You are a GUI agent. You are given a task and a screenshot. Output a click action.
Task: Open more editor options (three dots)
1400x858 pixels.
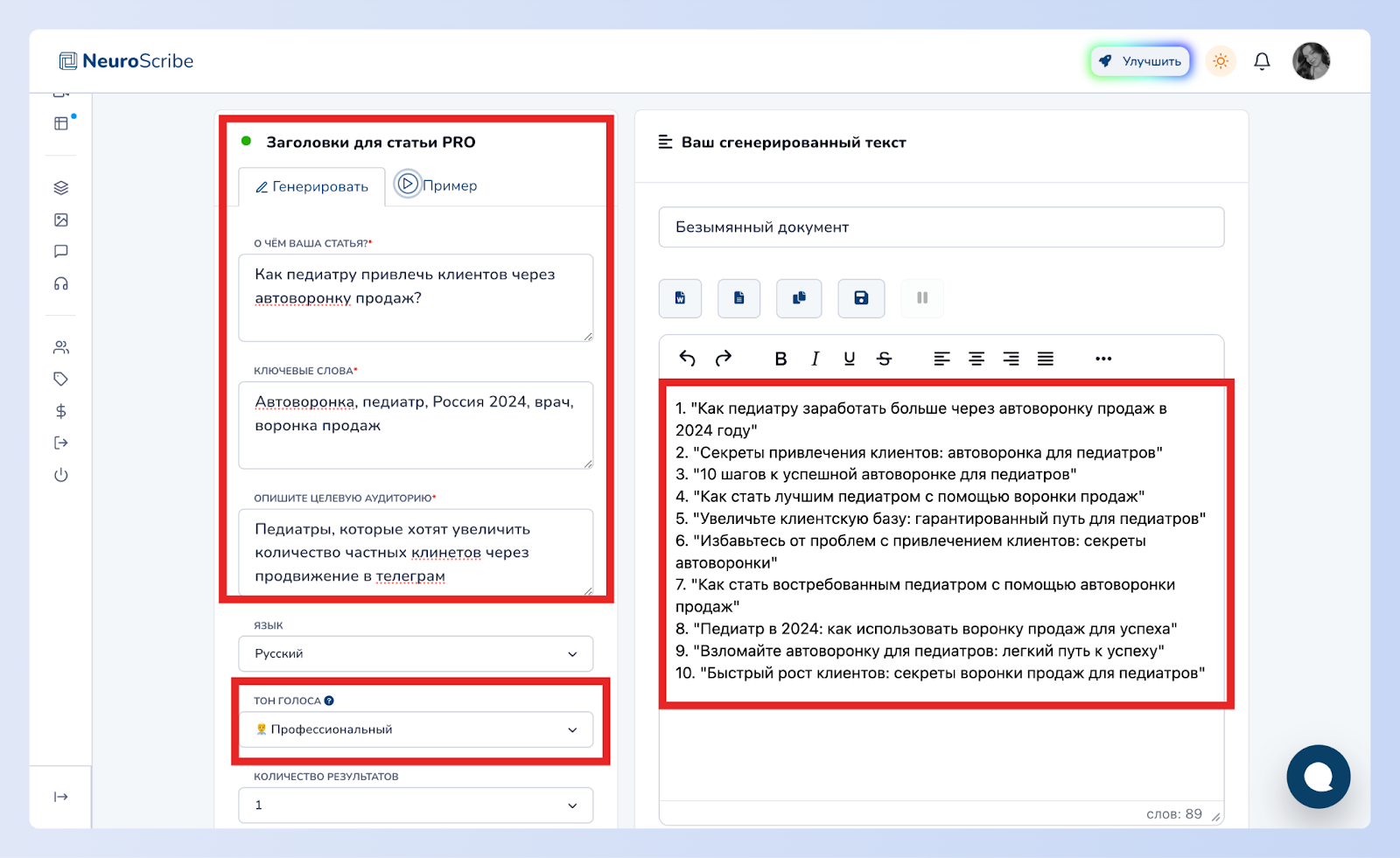point(1103,359)
